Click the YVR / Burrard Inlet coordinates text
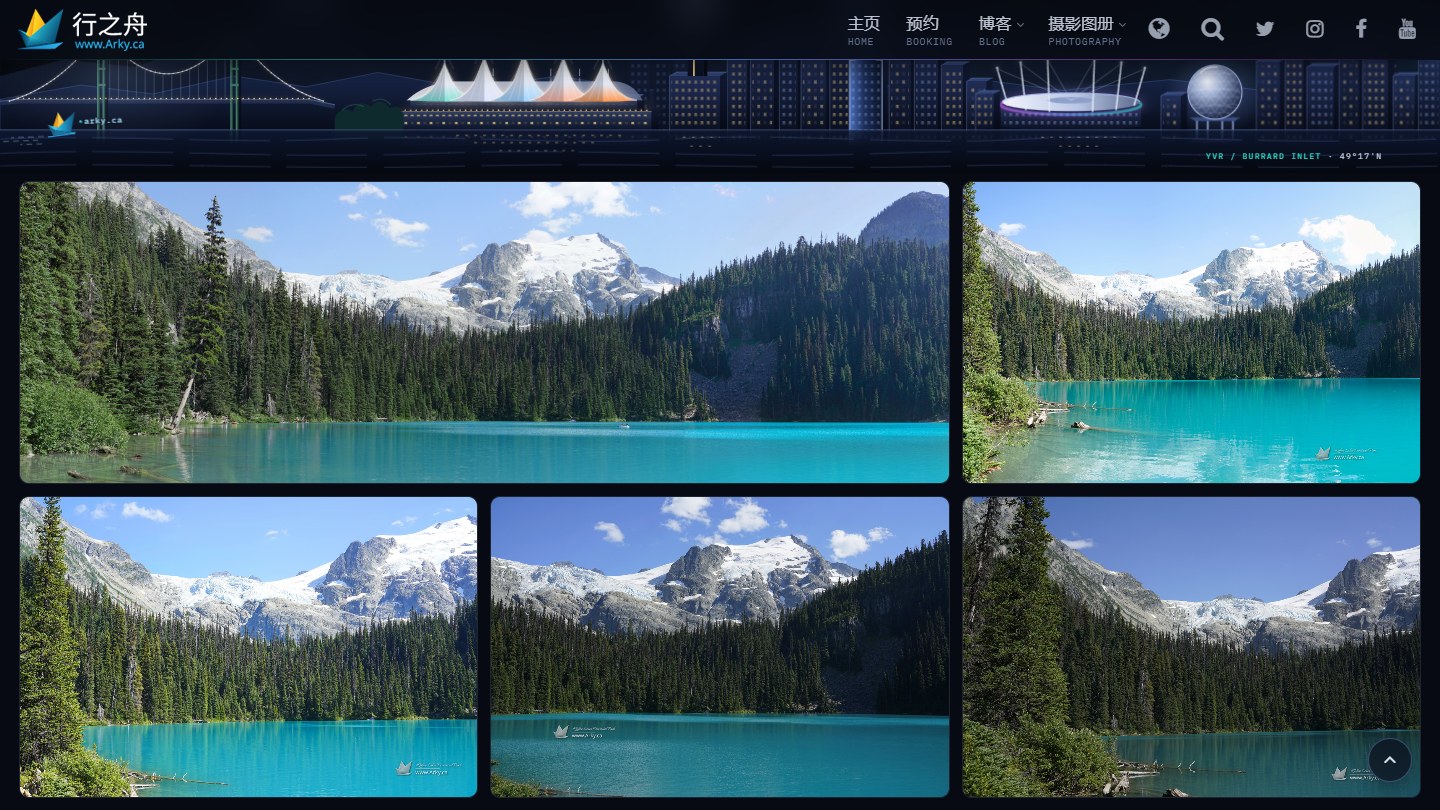 tap(1293, 156)
